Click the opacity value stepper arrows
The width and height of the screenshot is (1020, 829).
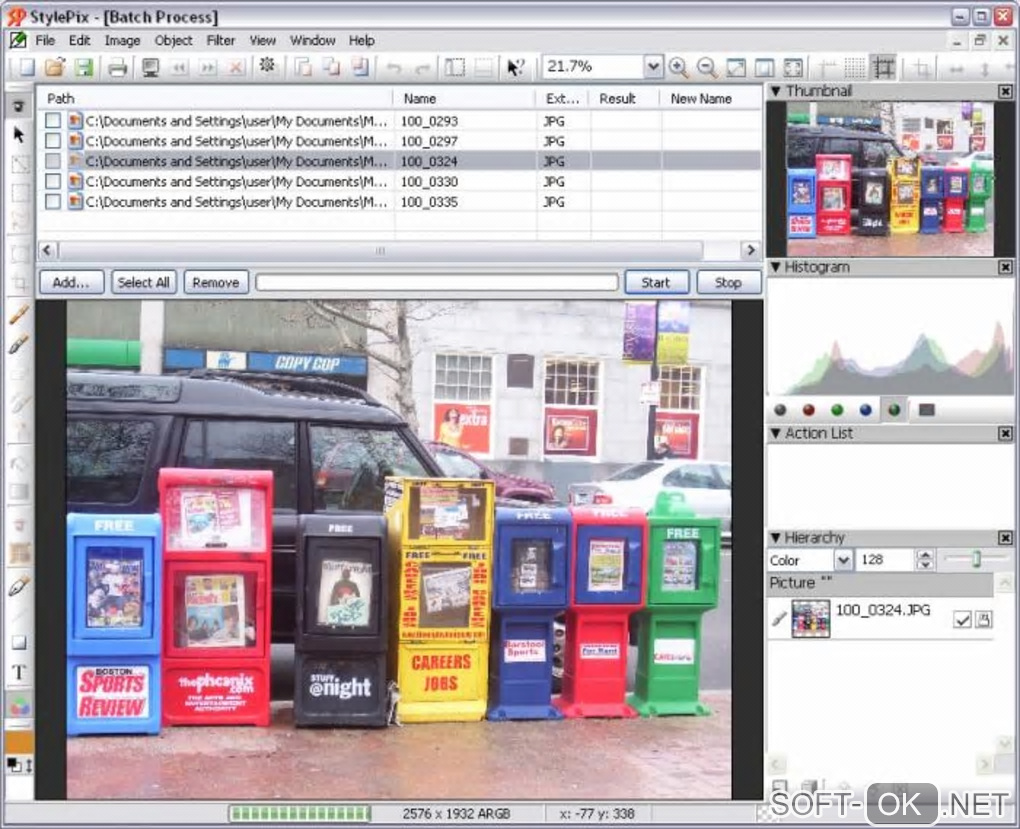(x=924, y=560)
